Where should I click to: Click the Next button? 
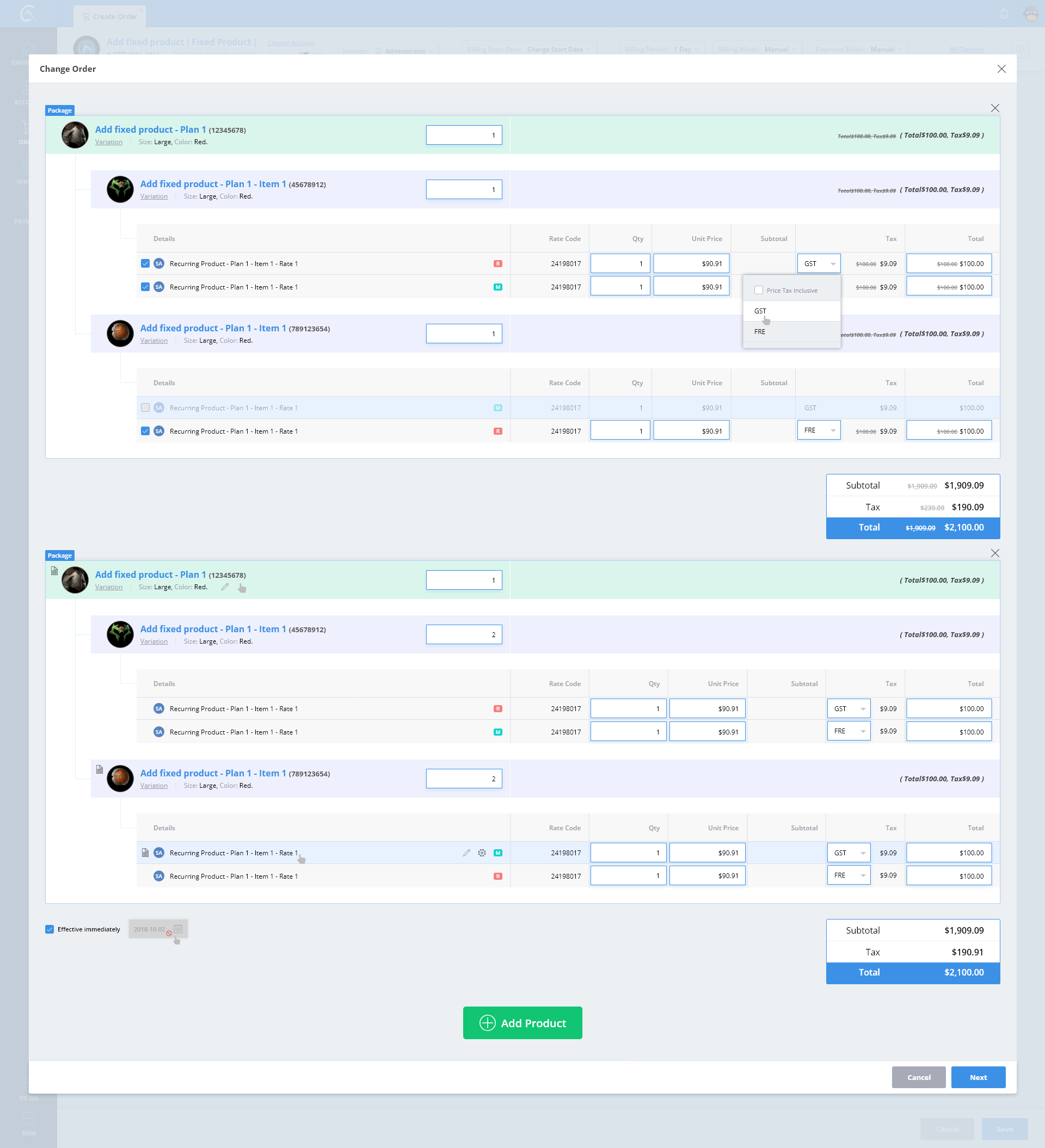[978, 1077]
